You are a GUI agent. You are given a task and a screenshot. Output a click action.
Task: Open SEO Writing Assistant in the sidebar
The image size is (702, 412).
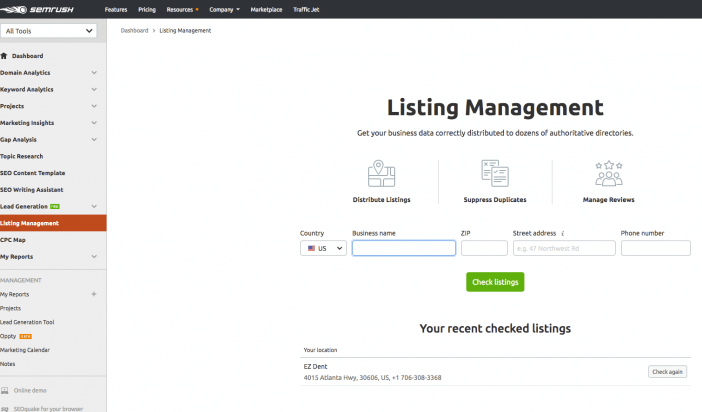point(32,190)
